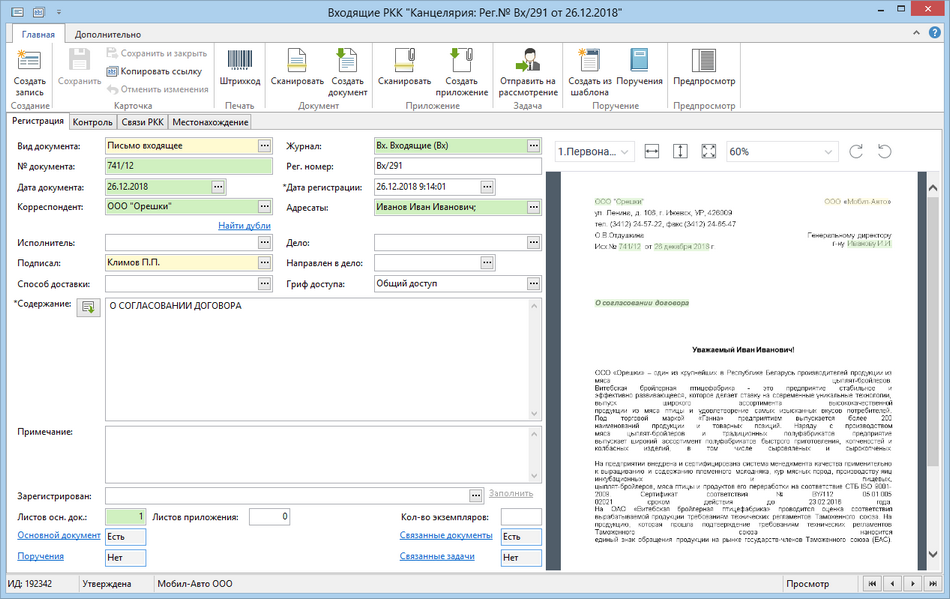Open the Адресаты ellipsis picker
The height and width of the screenshot is (599, 950).
533,207
